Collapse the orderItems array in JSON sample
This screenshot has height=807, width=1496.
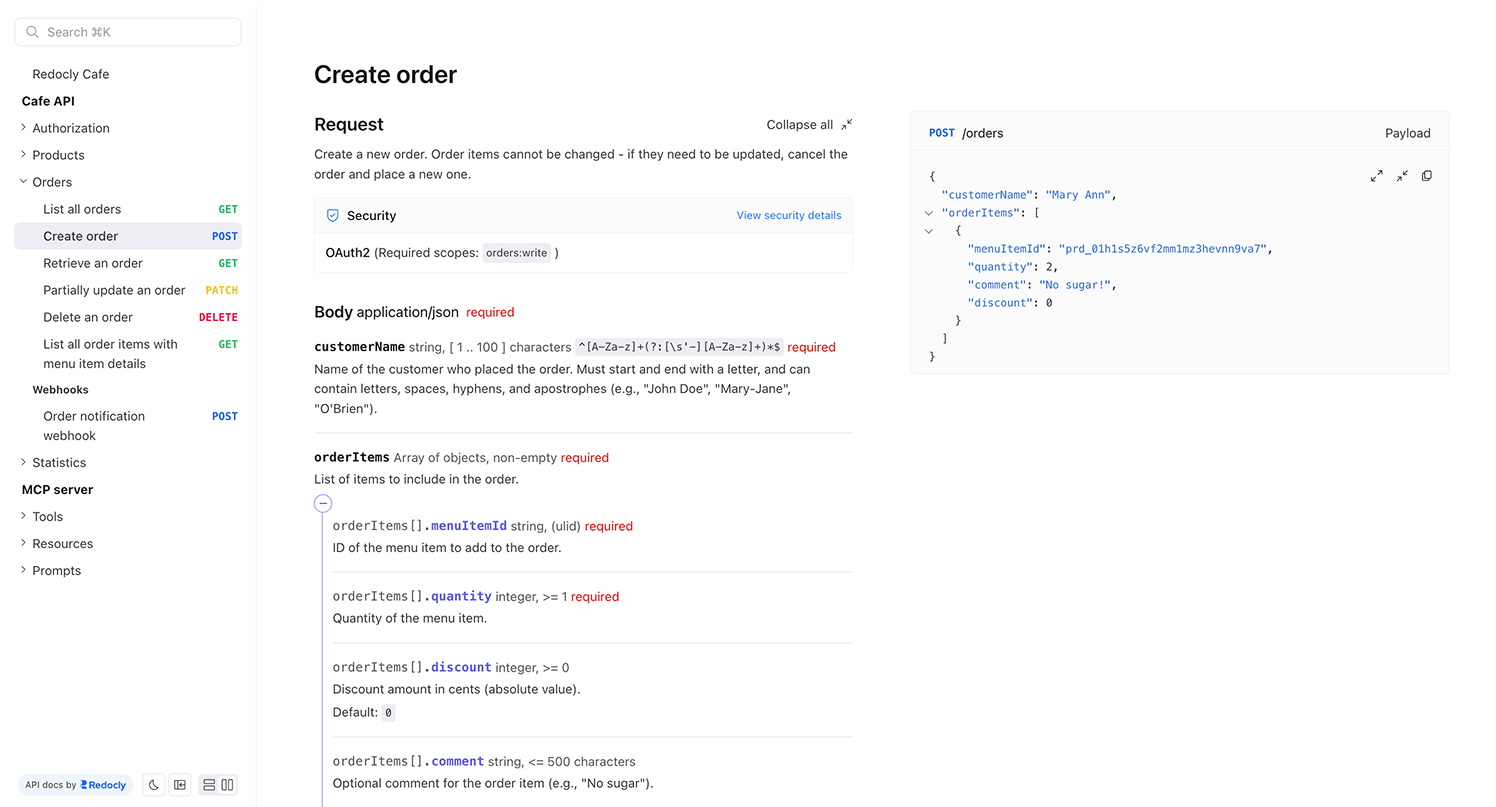[x=929, y=213]
